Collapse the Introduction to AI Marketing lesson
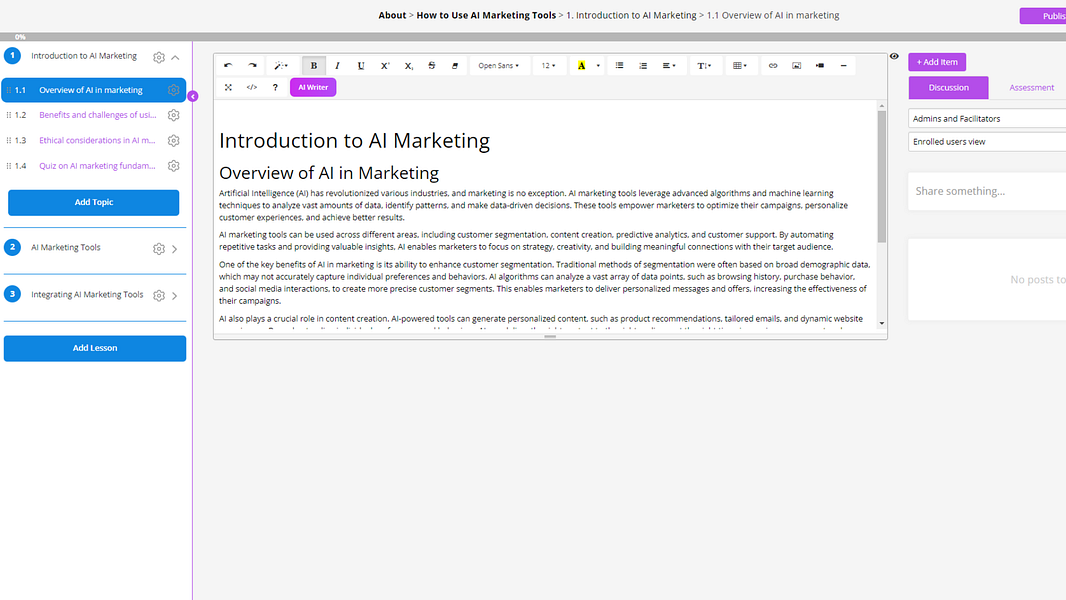 point(176,56)
